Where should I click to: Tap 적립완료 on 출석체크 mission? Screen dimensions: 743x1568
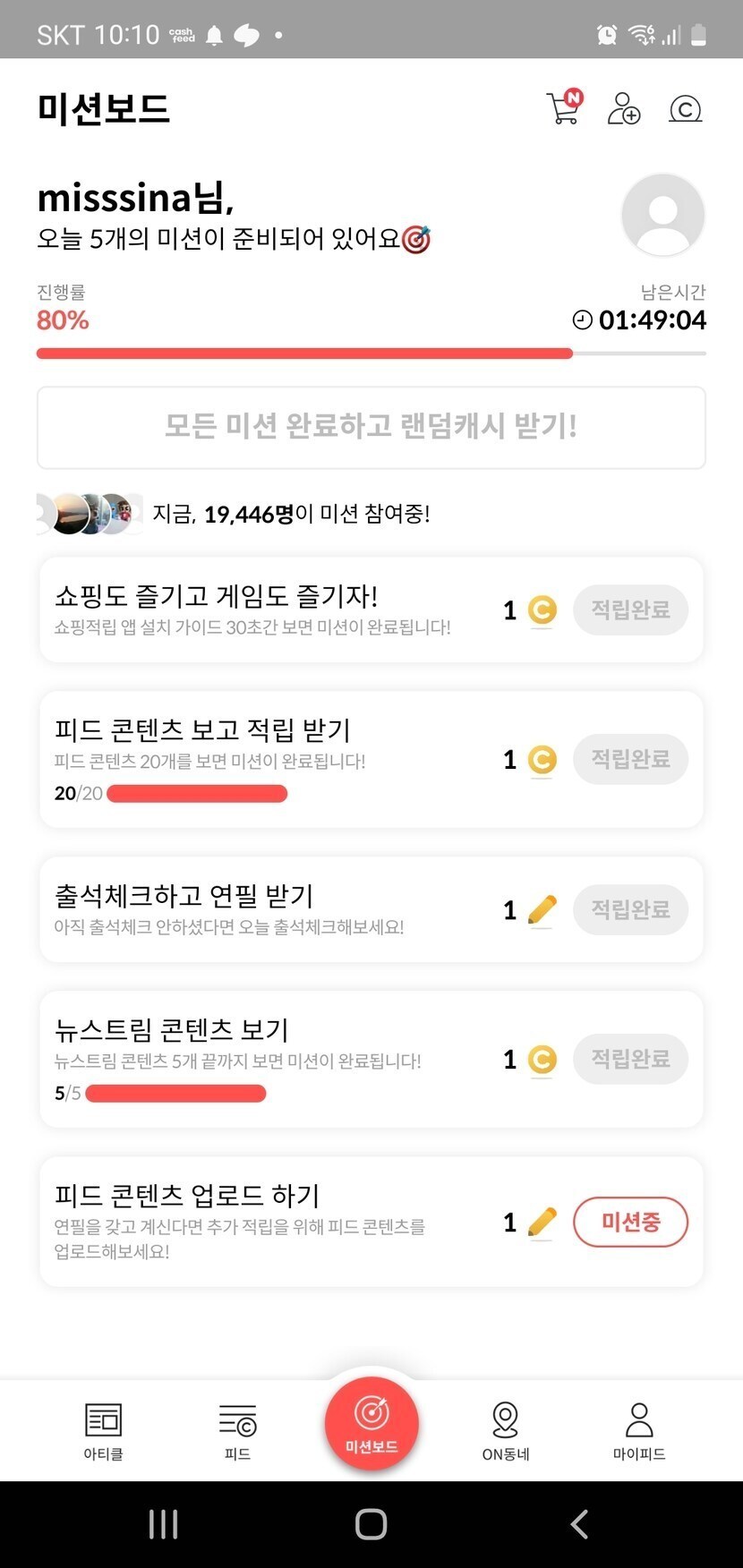[630, 909]
